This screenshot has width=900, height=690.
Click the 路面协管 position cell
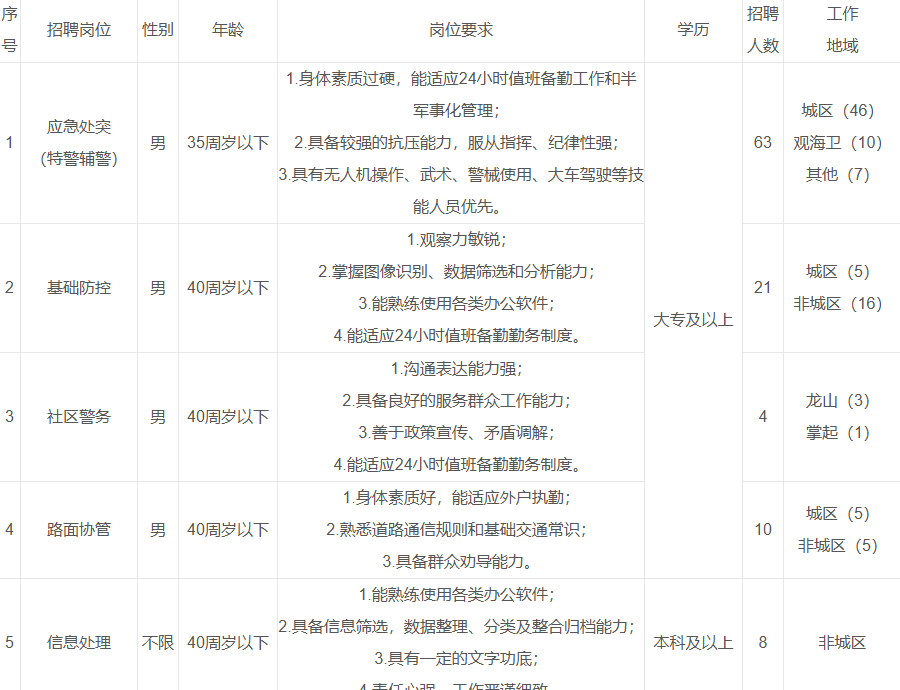[79, 529]
